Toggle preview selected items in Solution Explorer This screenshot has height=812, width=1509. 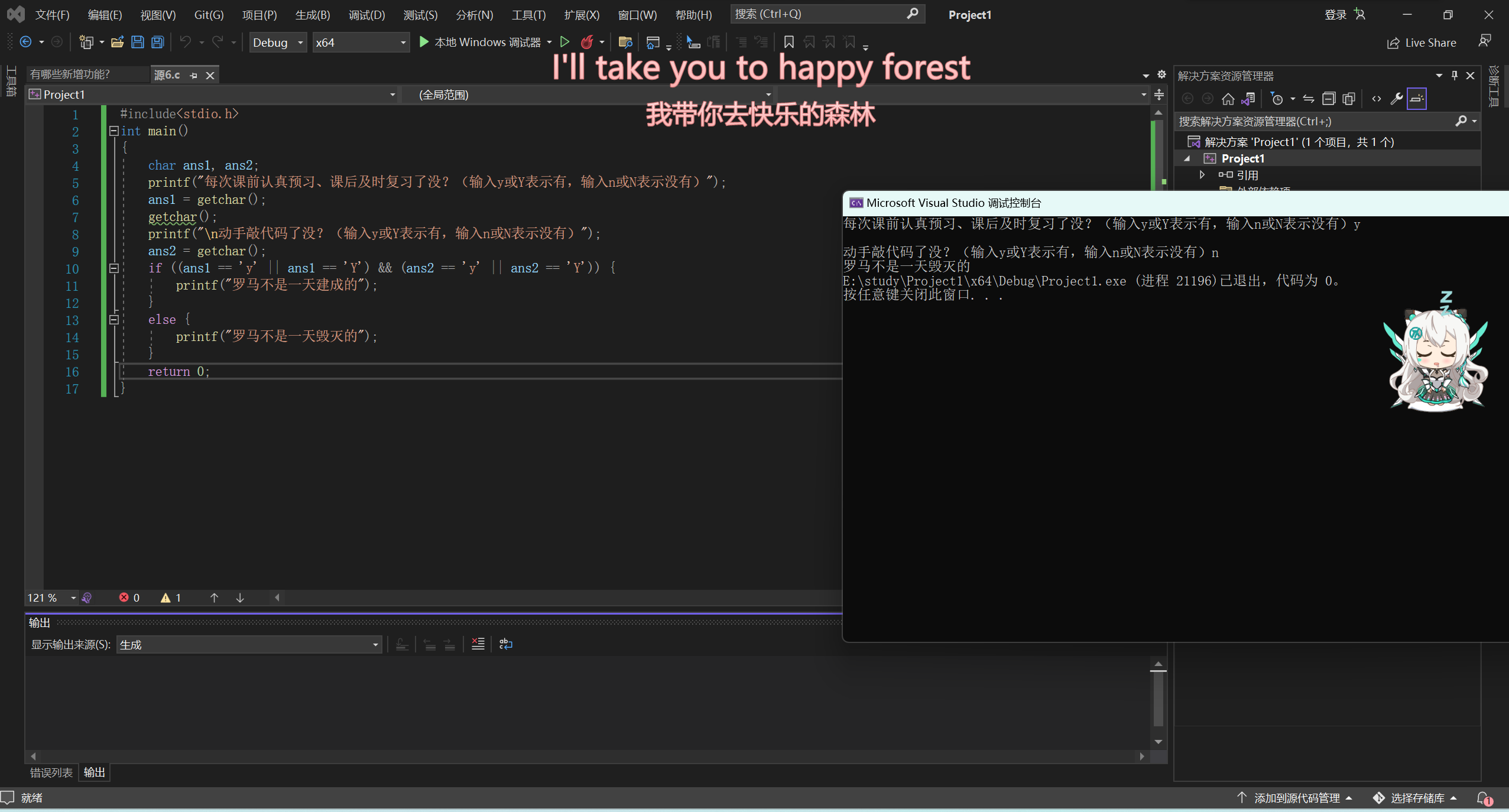[1417, 99]
